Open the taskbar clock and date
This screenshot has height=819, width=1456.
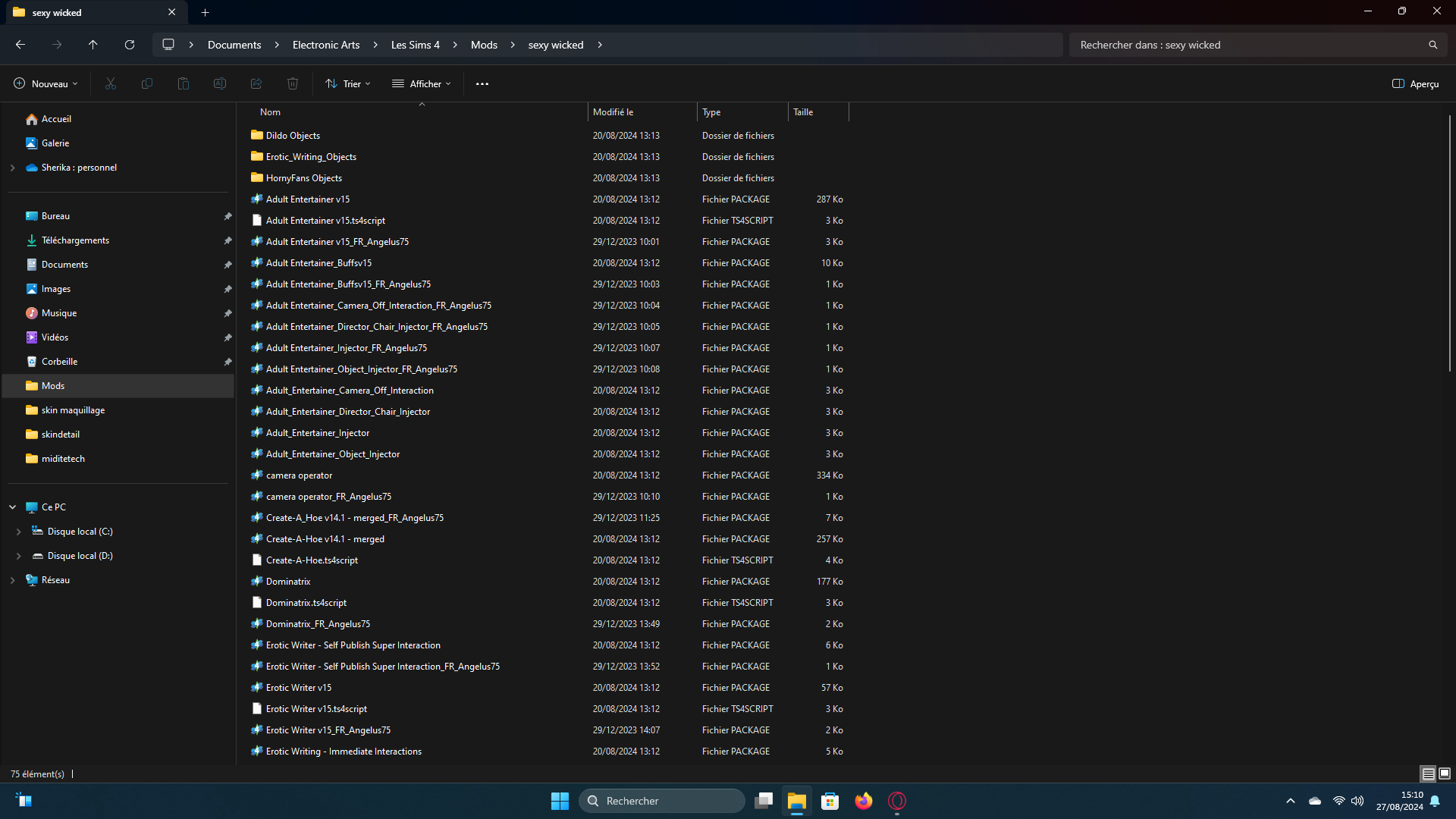[x=1400, y=801]
